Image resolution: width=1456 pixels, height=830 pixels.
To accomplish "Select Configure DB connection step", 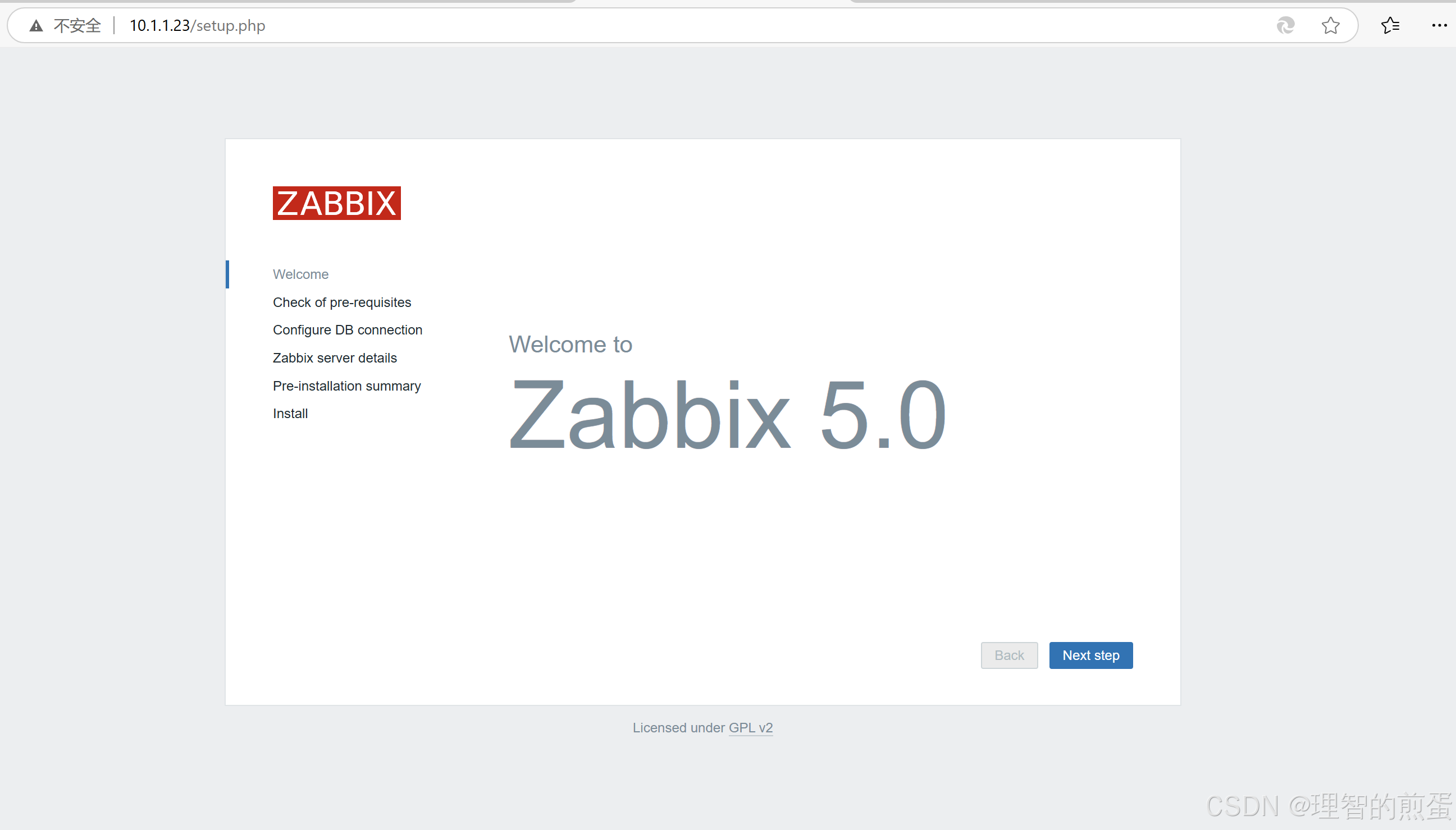I will click(x=348, y=330).
